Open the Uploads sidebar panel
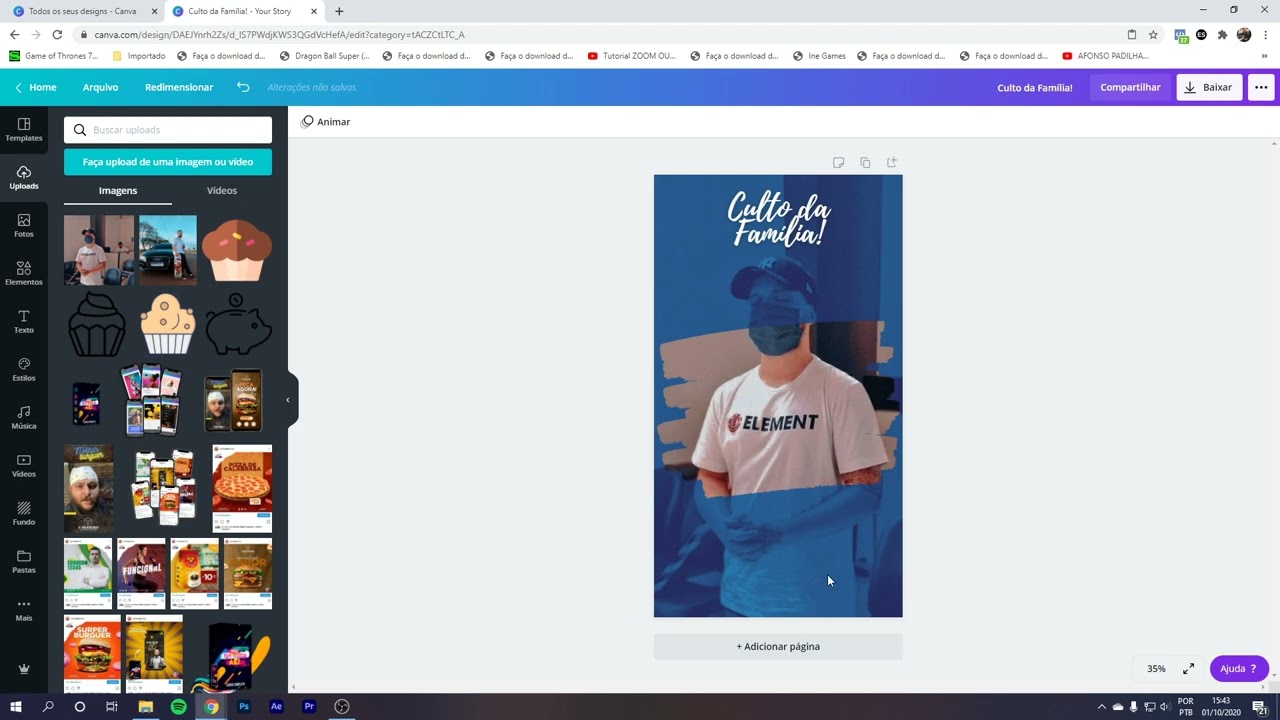 coord(24,177)
